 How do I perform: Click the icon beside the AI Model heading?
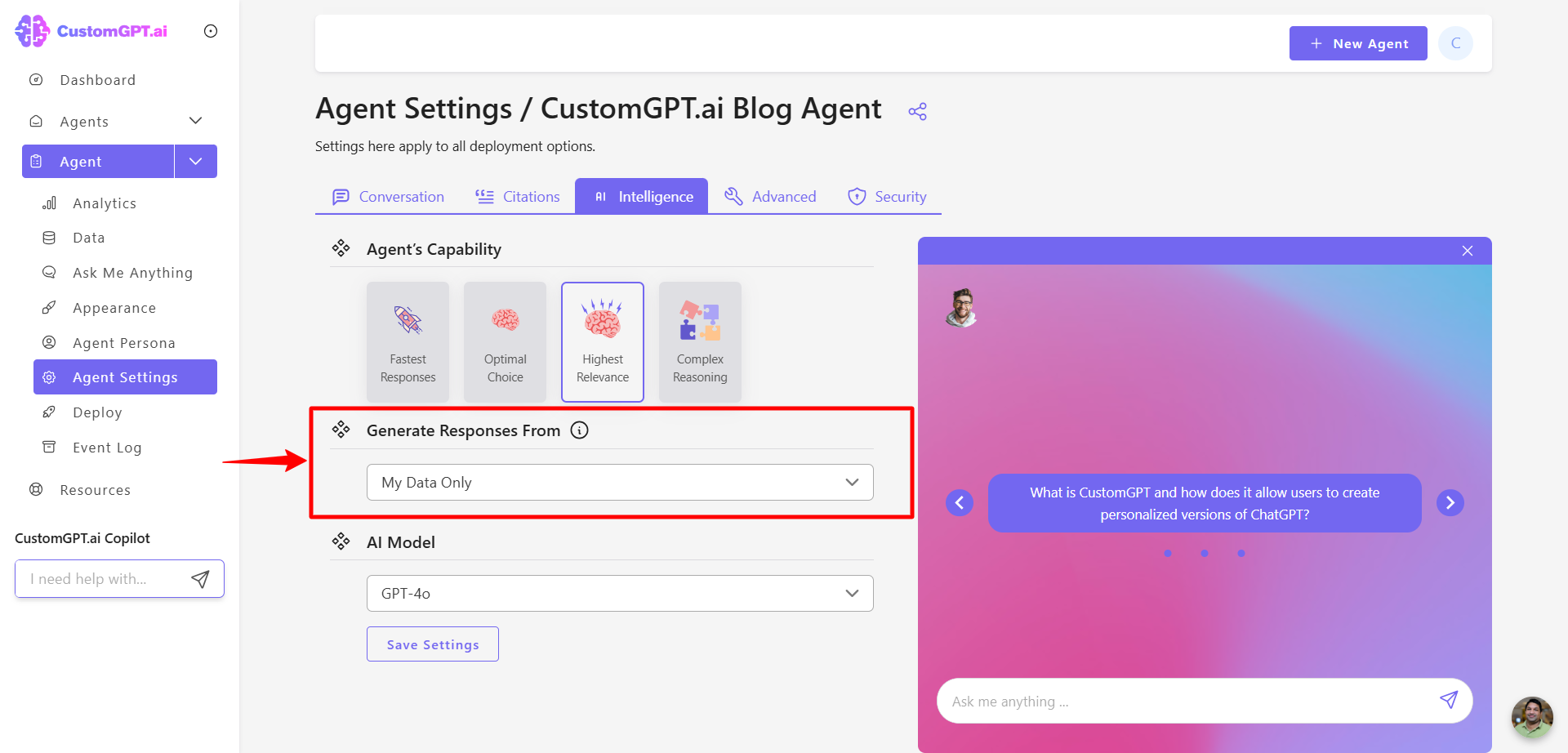[x=341, y=541]
